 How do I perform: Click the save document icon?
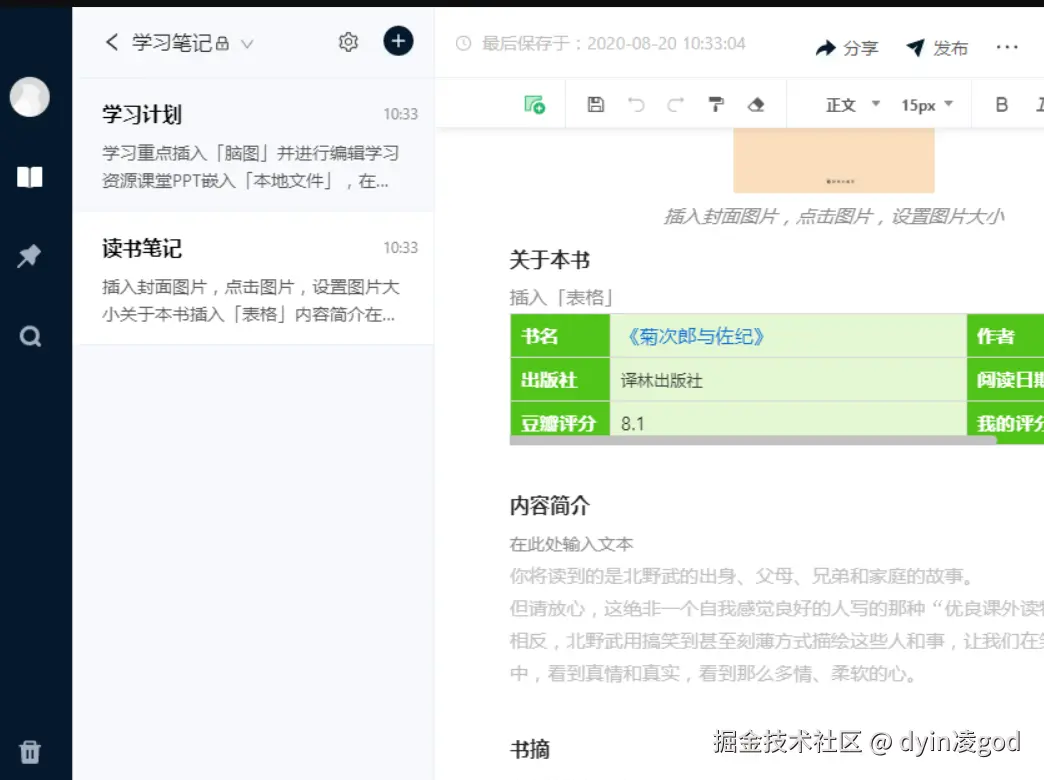click(595, 104)
